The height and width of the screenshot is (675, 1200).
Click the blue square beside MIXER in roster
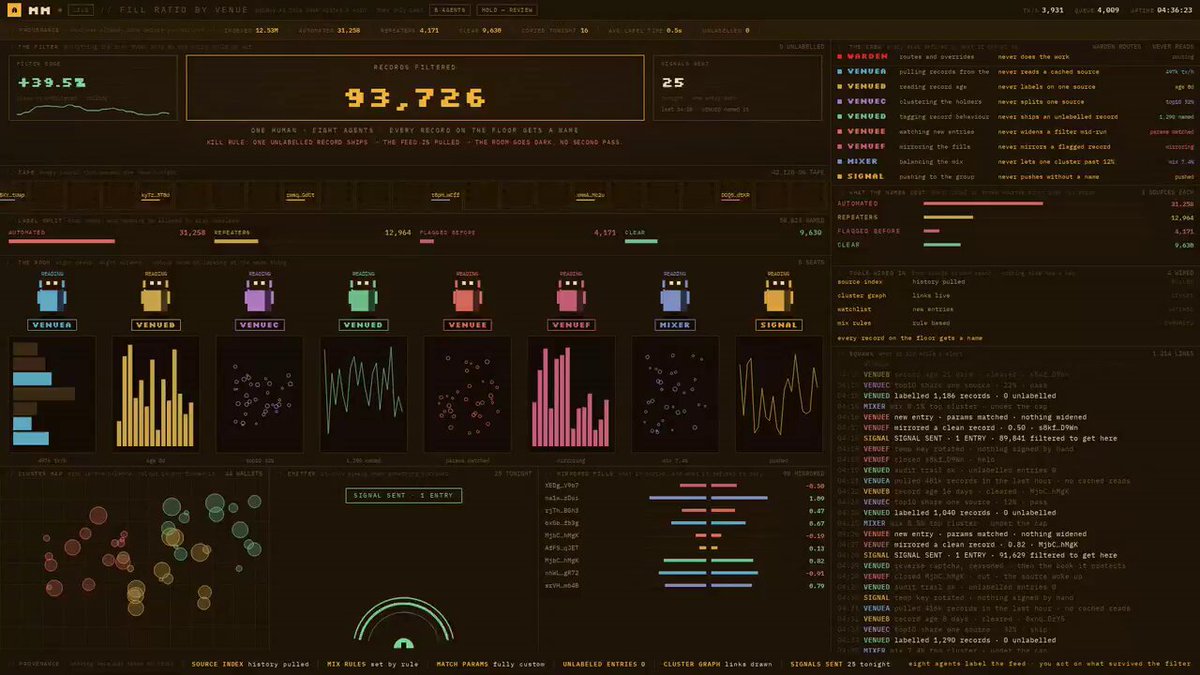point(840,161)
